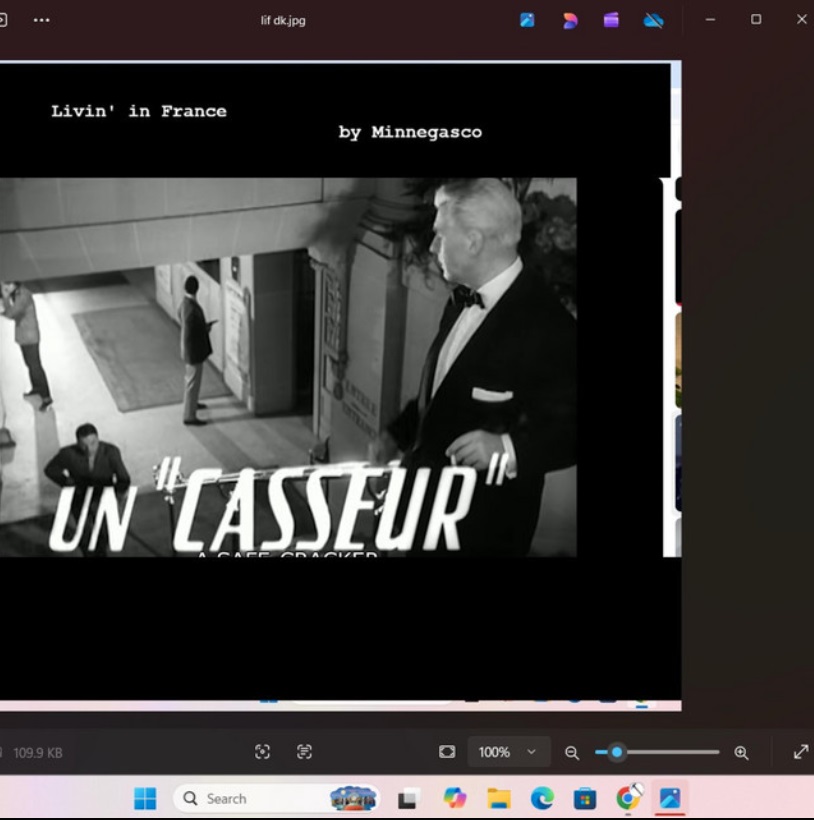Maximize the Photos window
The image size is (814, 820).
[756, 20]
